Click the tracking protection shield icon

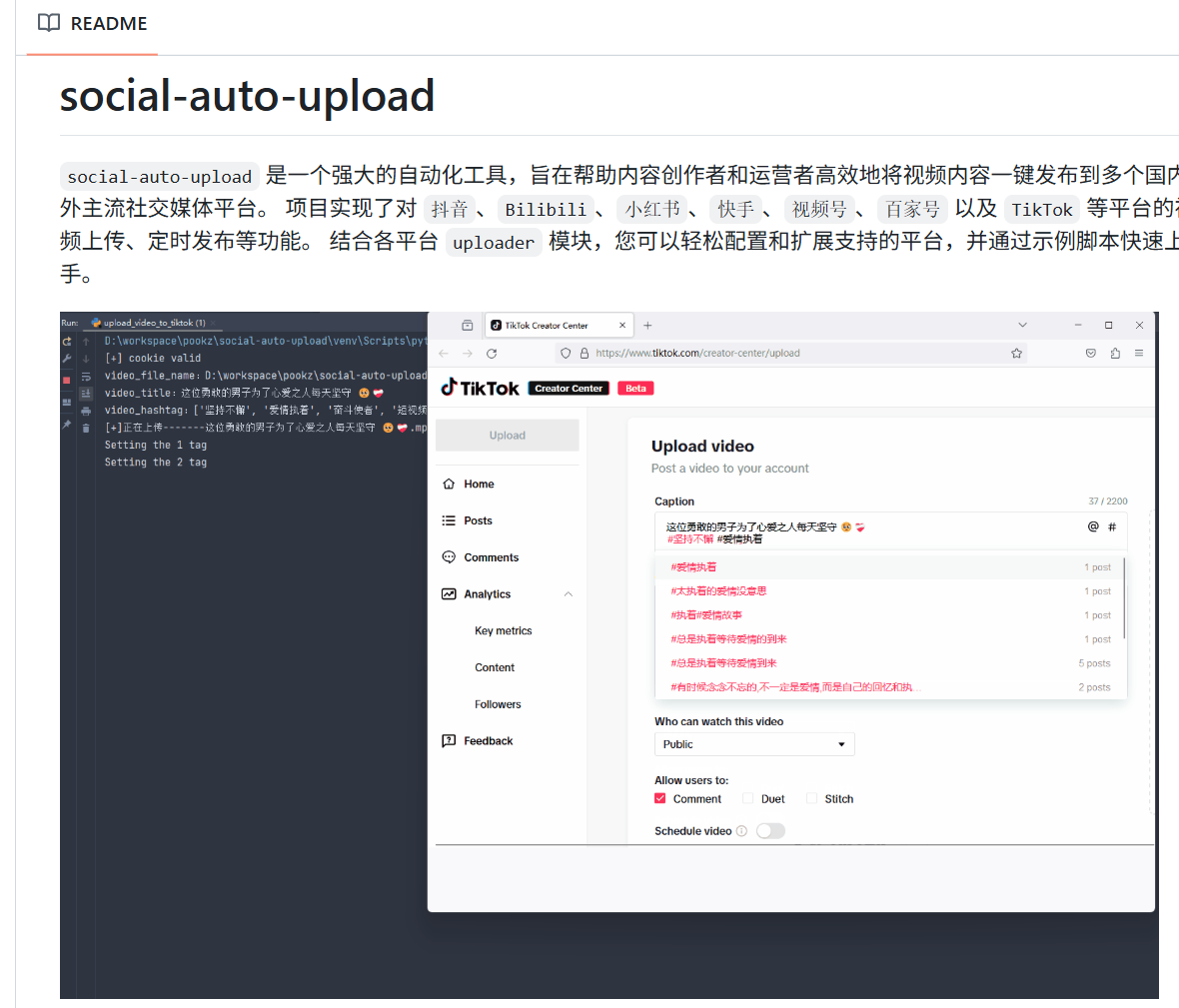(566, 354)
